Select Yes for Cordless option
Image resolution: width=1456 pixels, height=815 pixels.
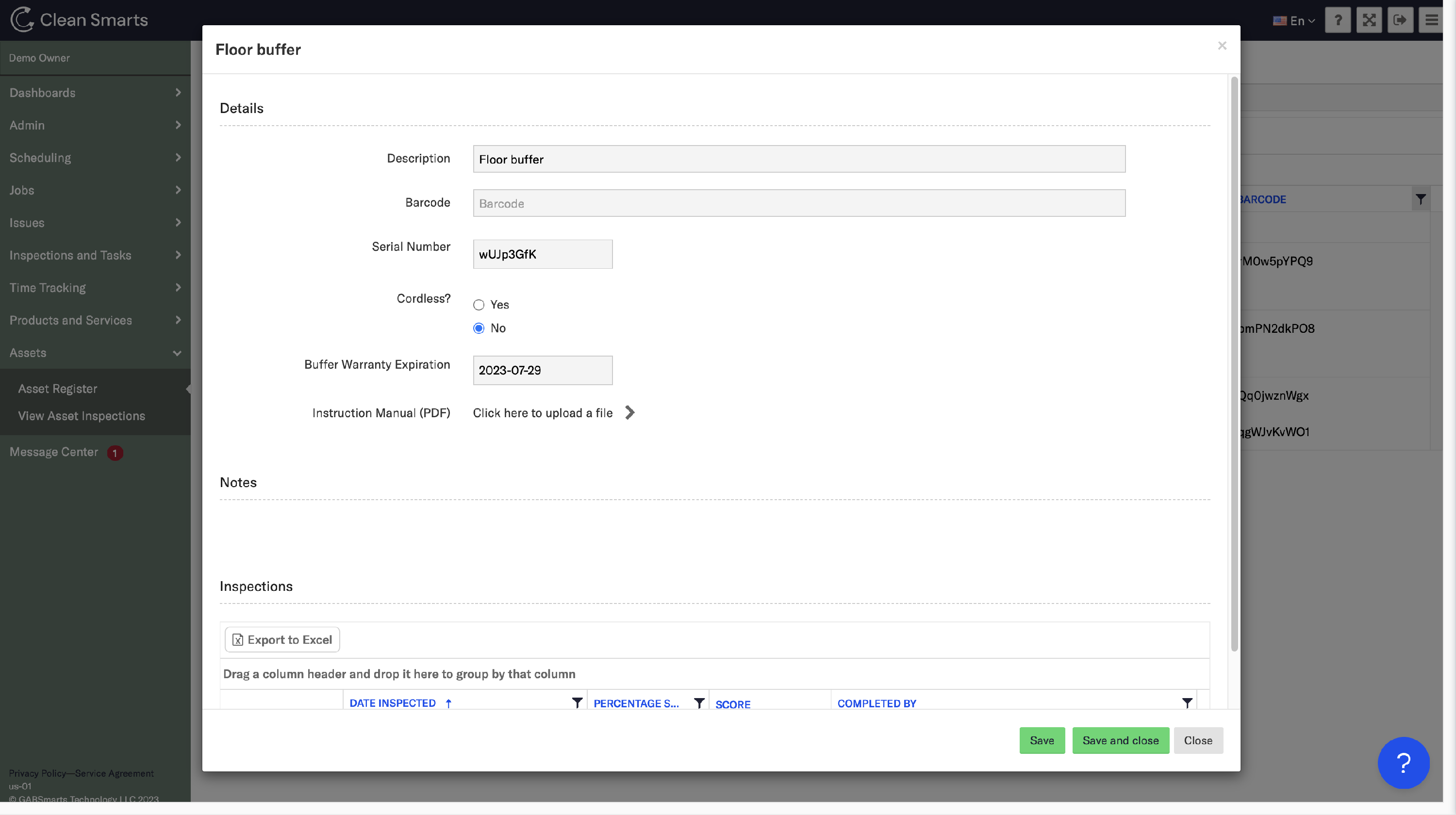point(479,305)
